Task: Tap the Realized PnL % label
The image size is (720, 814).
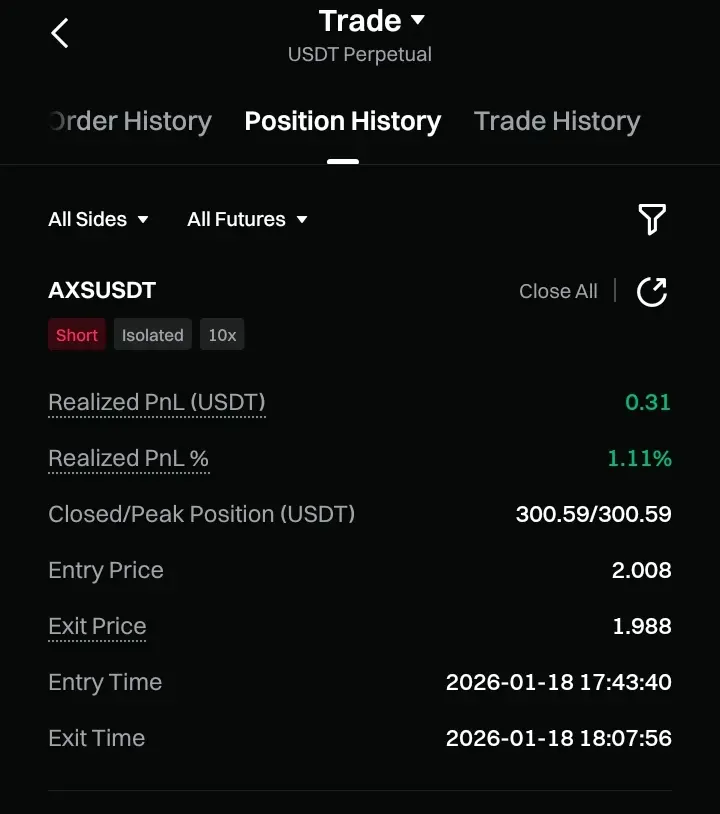Action: pos(129,459)
